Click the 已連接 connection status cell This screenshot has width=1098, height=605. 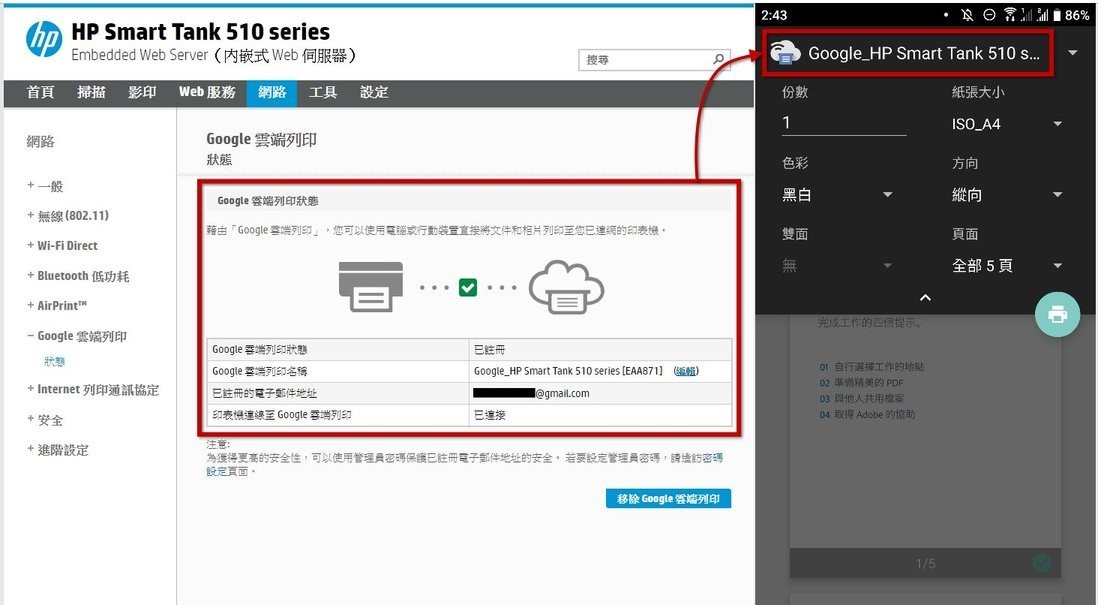600,415
